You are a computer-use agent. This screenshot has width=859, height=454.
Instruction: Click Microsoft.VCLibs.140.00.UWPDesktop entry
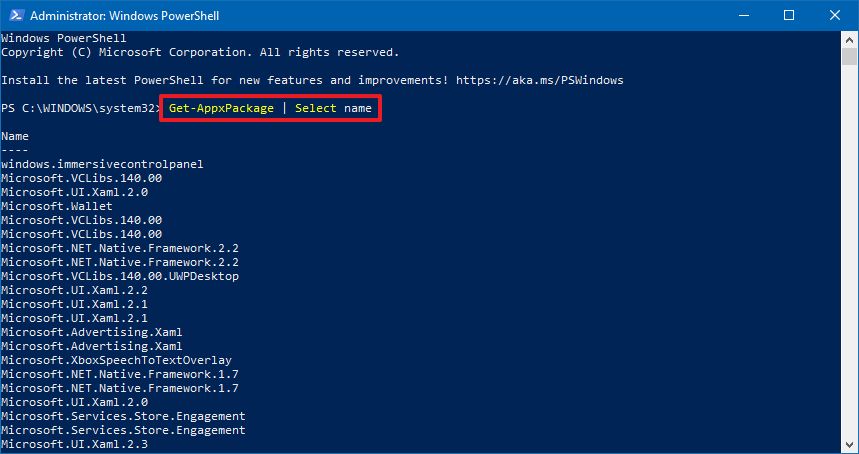[120, 276]
